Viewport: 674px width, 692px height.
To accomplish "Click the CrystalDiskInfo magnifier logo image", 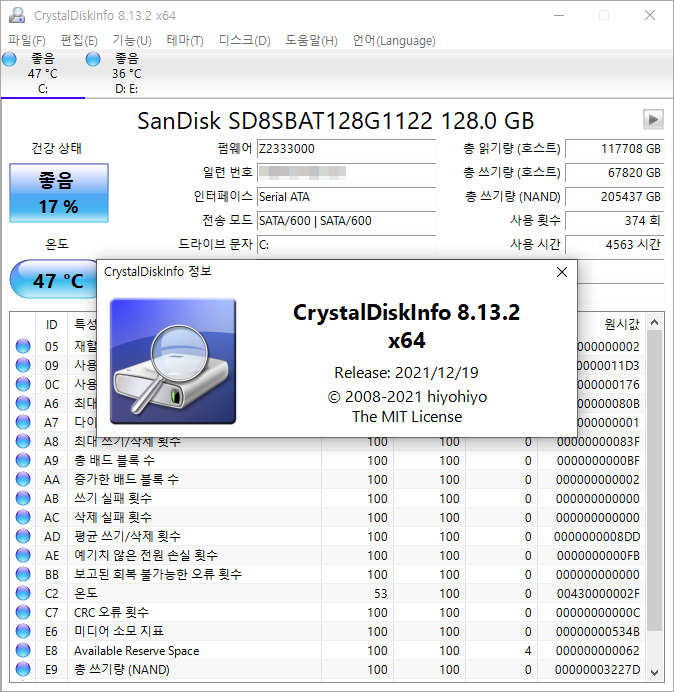I will (x=173, y=361).
